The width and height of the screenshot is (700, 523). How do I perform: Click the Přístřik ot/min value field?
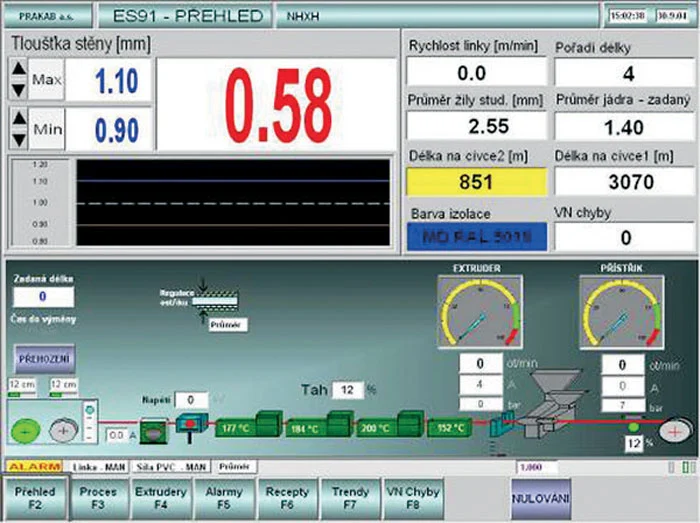point(622,365)
